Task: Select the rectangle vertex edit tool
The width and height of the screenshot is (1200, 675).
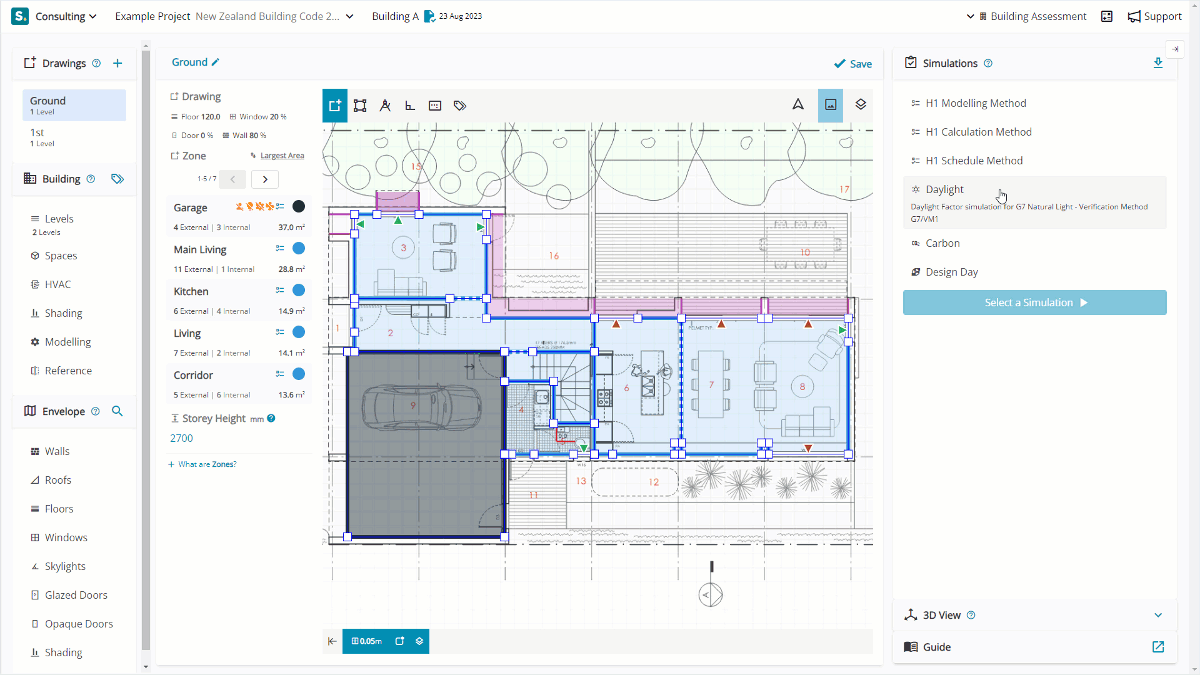Action: (x=360, y=105)
